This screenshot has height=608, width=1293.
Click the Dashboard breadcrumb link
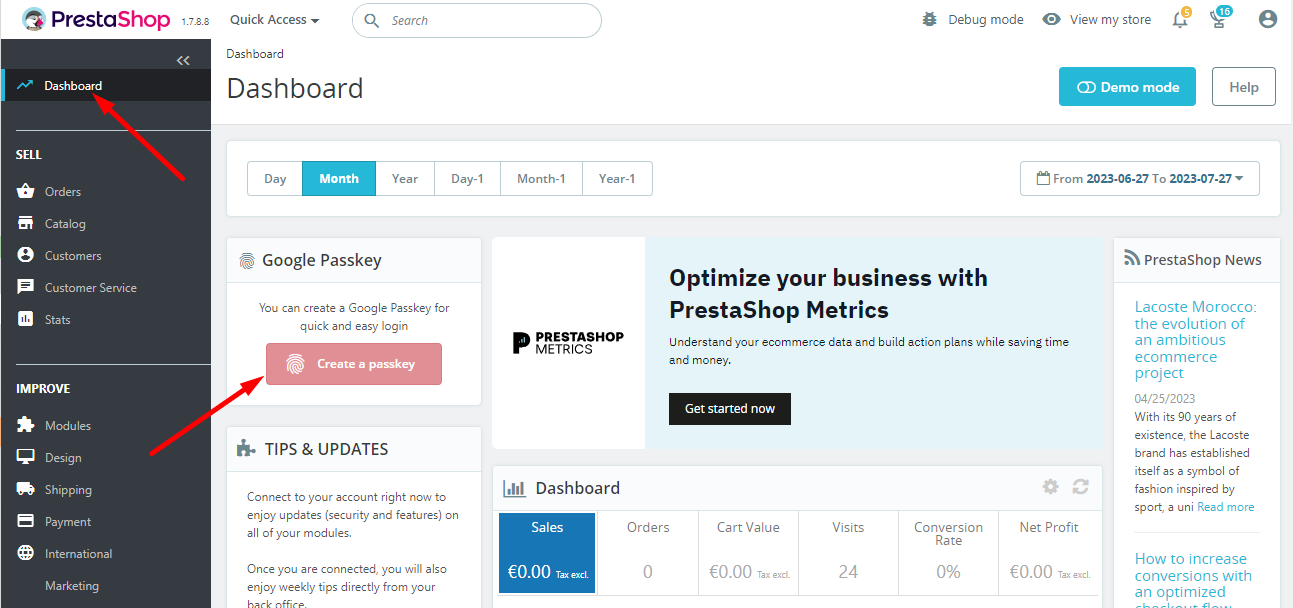point(255,54)
